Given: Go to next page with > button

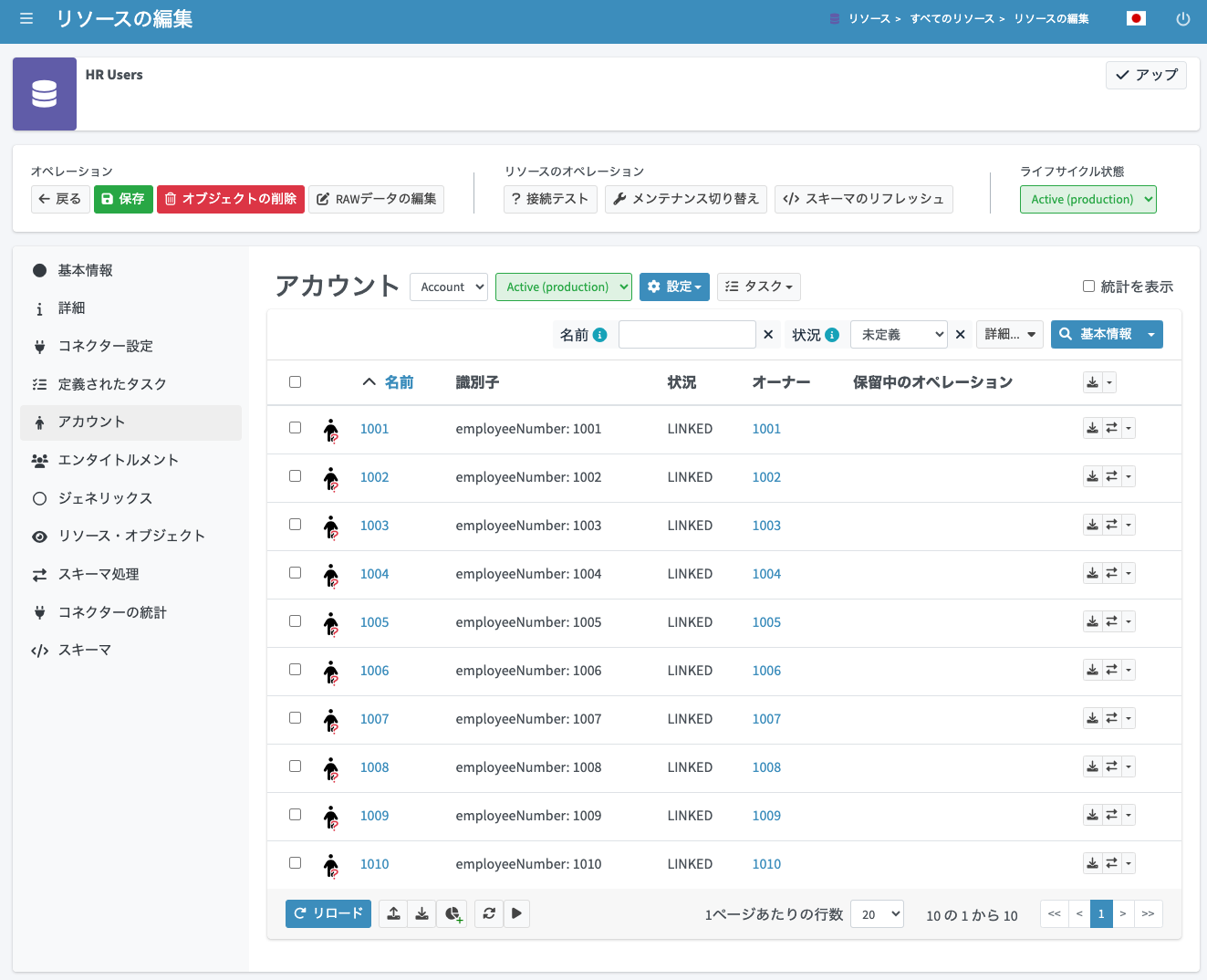Looking at the screenshot, I should [1123, 913].
